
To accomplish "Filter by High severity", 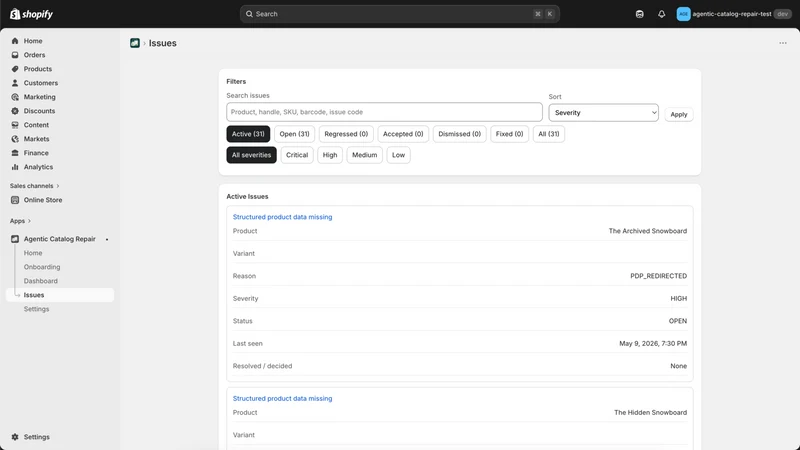I will pyautogui.click(x=330, y=155).
